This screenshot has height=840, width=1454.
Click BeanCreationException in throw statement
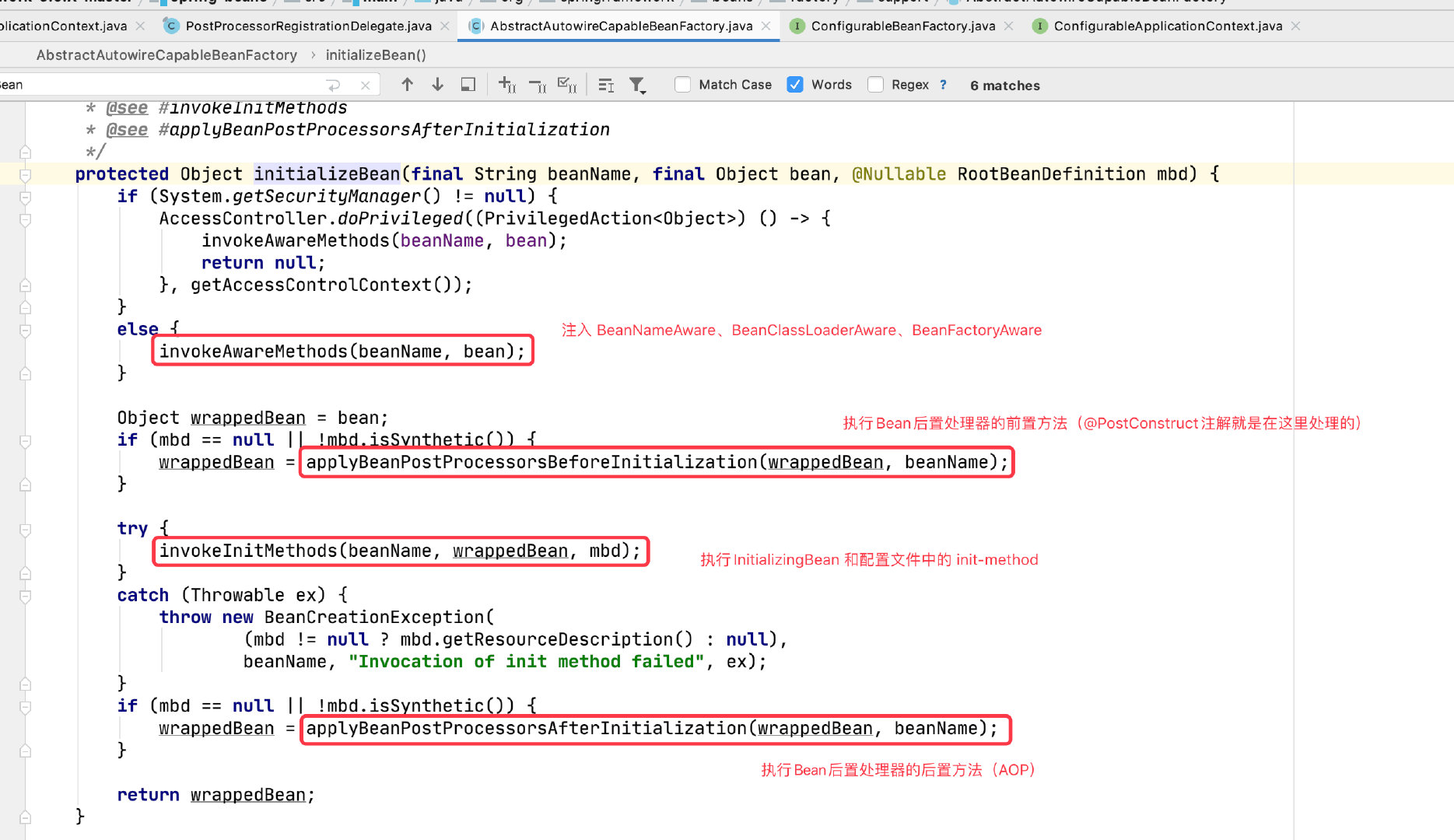point(374,618)
